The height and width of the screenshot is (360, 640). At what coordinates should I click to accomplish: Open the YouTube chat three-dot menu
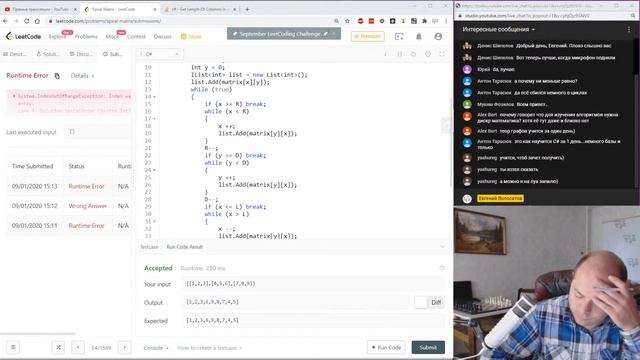(x=629, y=29)
